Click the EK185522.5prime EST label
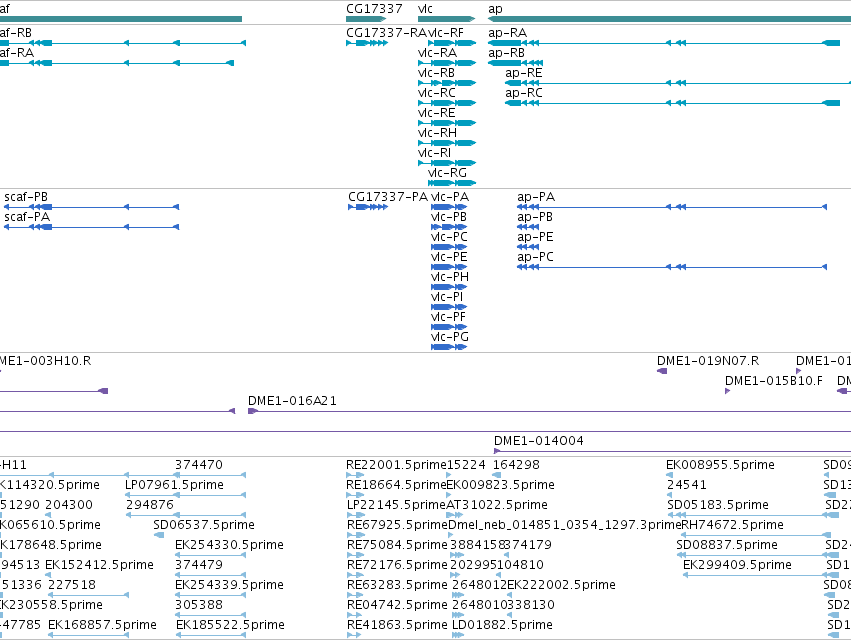The height and width of the screenshot is (640, 851). point(230,625)
